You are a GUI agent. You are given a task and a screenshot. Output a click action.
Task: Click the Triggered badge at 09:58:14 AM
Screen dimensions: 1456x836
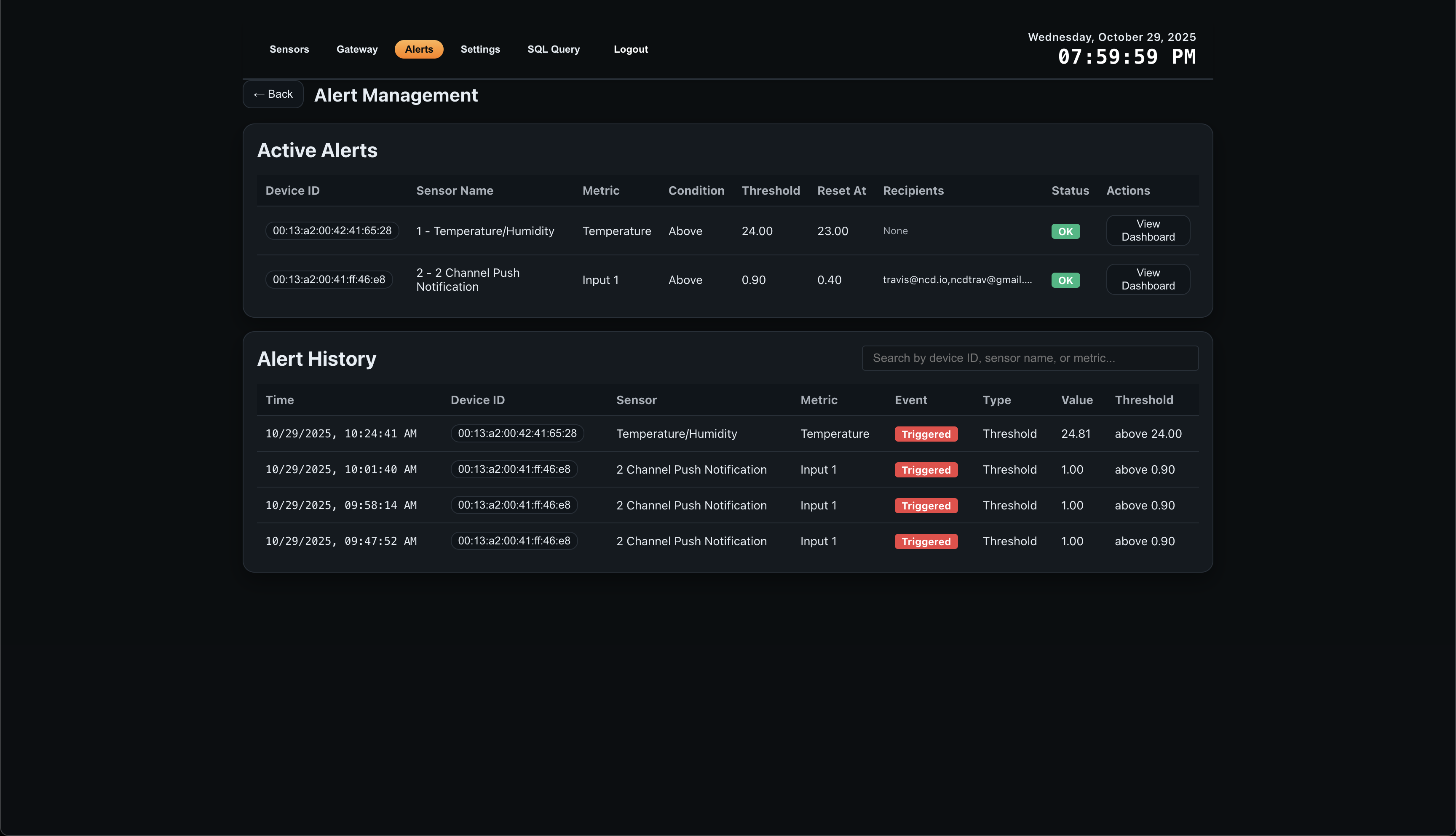coord(926,506)
